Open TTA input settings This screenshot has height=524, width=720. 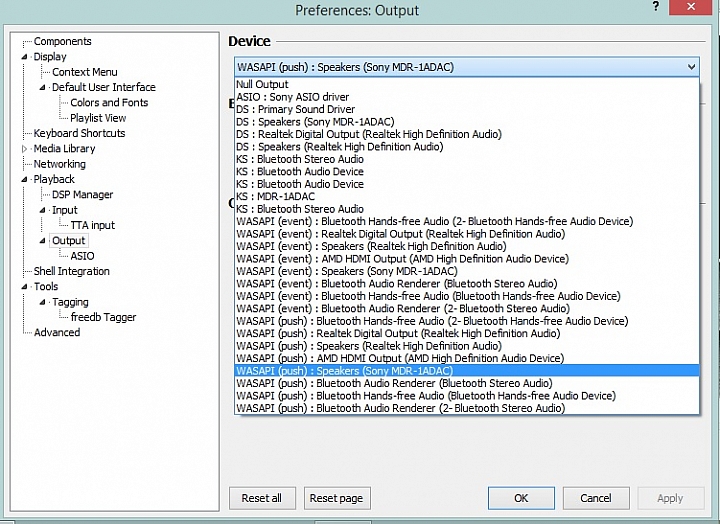[93, 225]
